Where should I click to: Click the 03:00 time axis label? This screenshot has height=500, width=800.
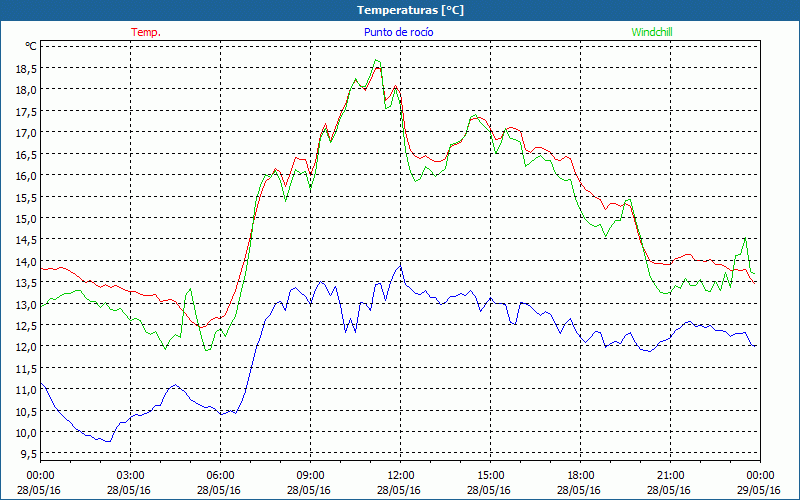(x=131, y=475)
